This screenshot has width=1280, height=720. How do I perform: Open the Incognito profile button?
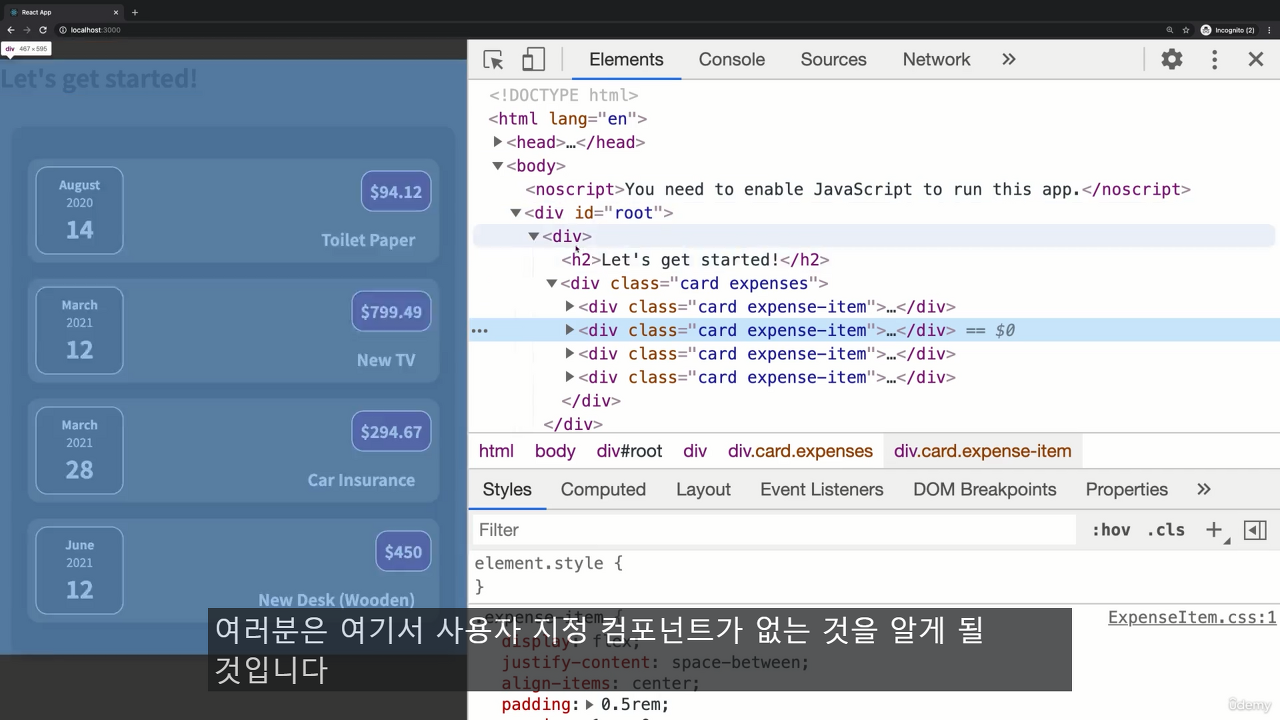[1228, 30]
